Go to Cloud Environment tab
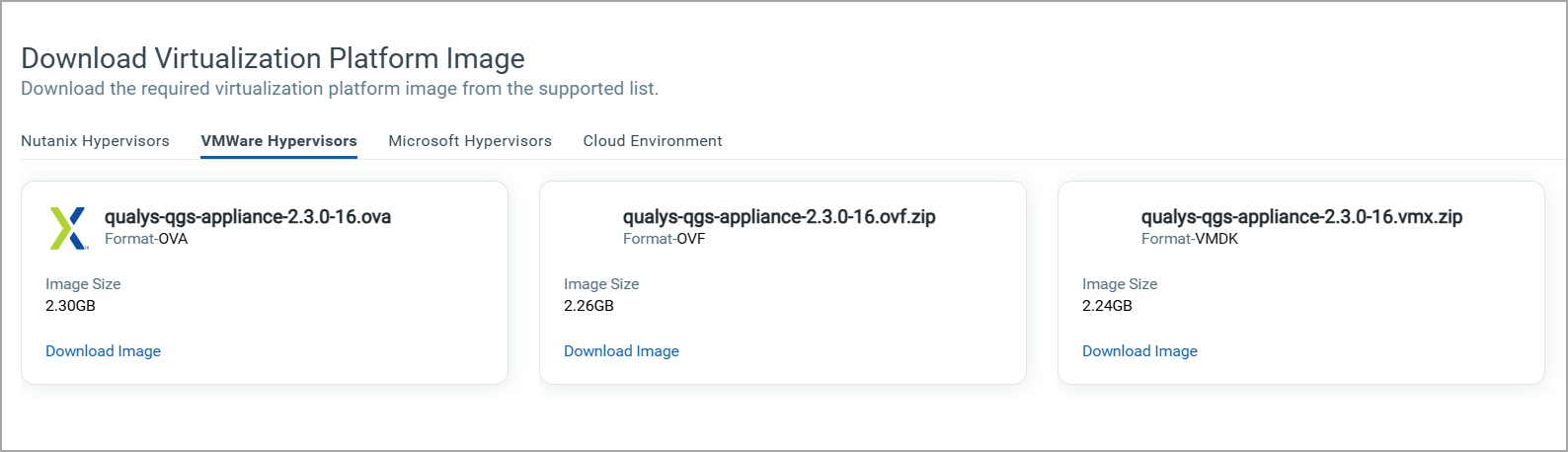The image size is (1568, 452). [653, 141]
